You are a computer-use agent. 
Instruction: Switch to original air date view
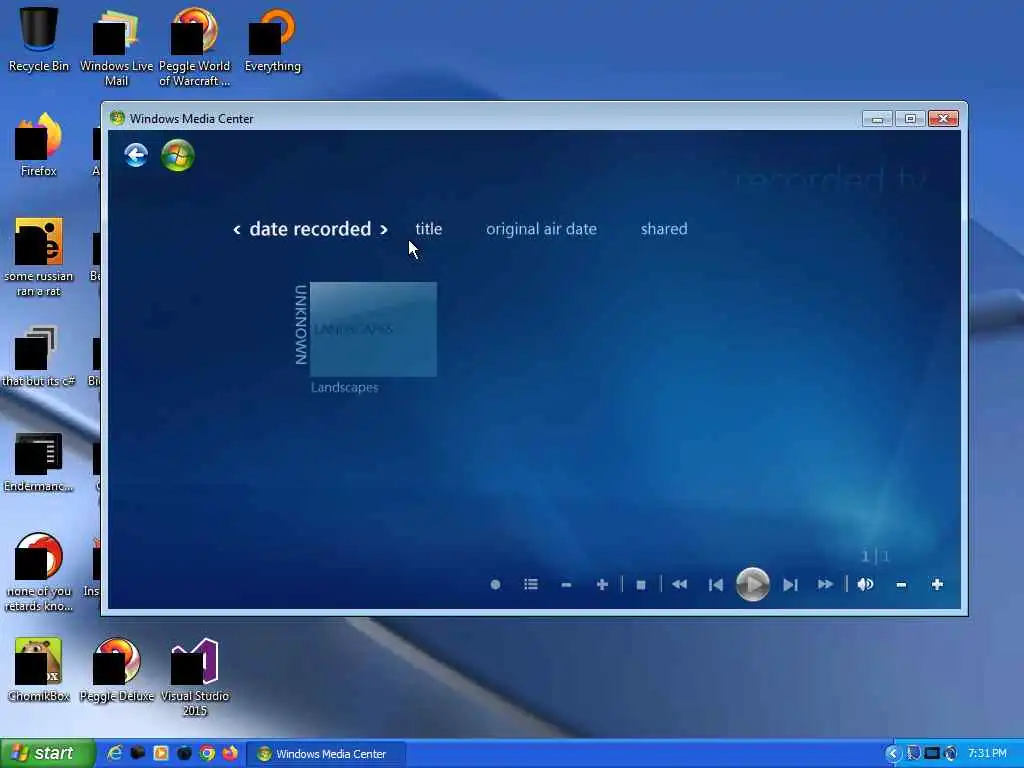(541, 229)
